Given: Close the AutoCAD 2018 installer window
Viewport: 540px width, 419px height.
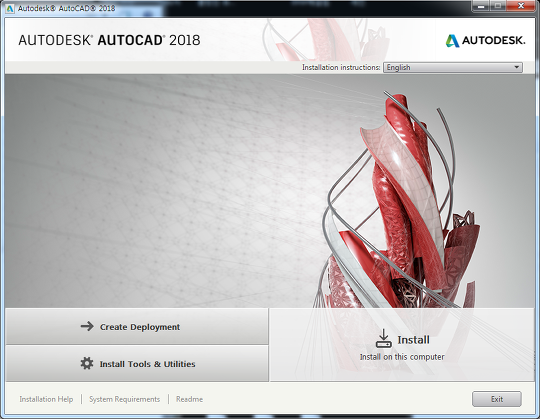Looking at the screenshot, I should [521, 6].
